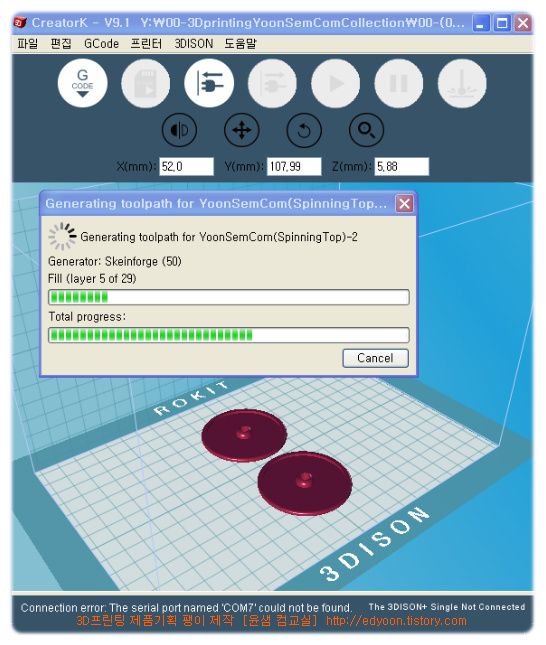Image resolution: width=546 pixels, height=645 pixels.
Task: Minimize the CreatorK window
Action: pyautogui.click(x=480, y=23)
